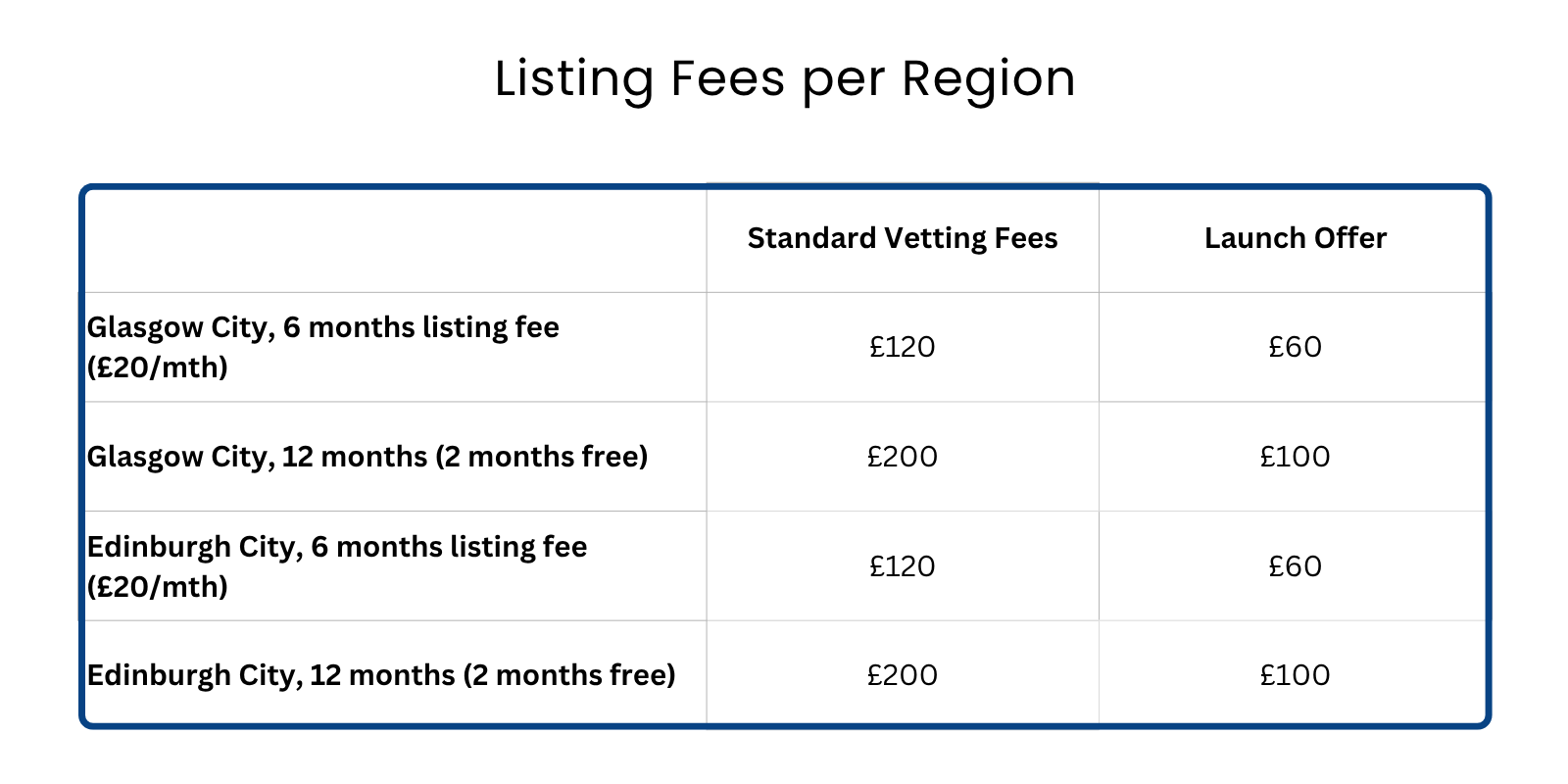Click the Glasgow City 12 months row label
This screenshot has height=784, width=1568.
[x=367, y=457]
